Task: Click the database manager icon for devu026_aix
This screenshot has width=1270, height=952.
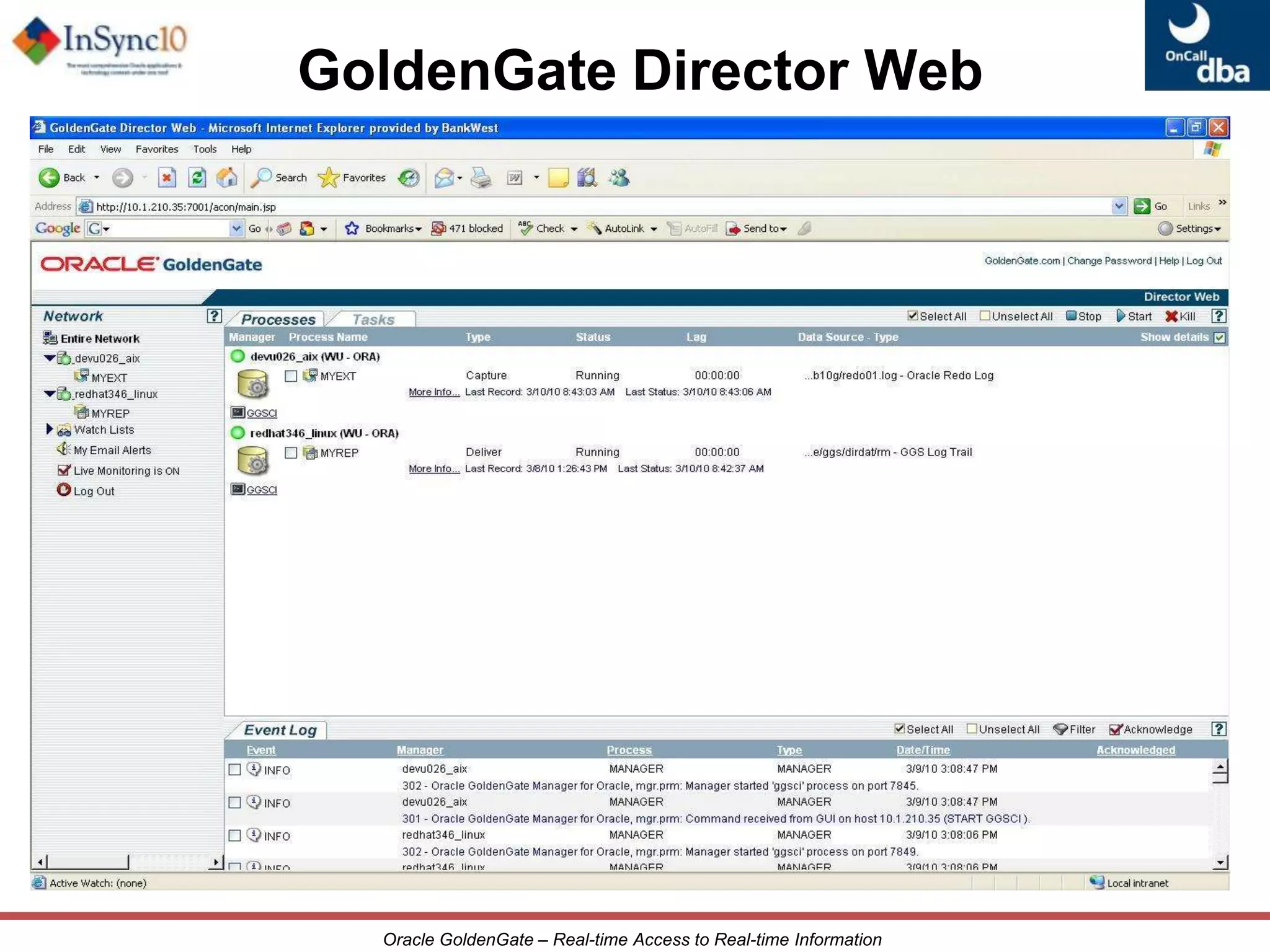Action: pyautogui.click(x=253, y=384)
